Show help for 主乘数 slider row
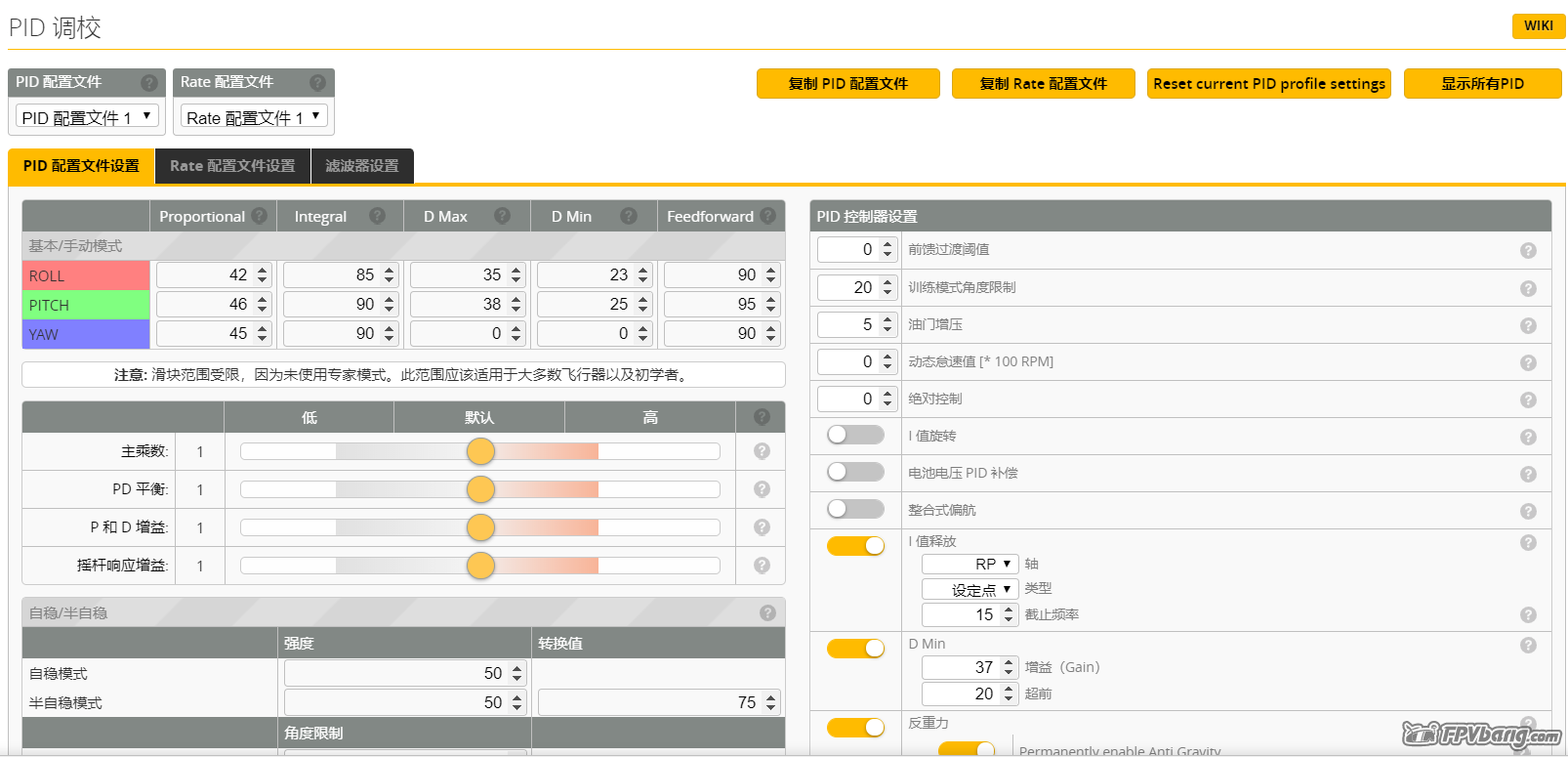The width and height of the screenshot is (1568, 757). pos(762,451)
